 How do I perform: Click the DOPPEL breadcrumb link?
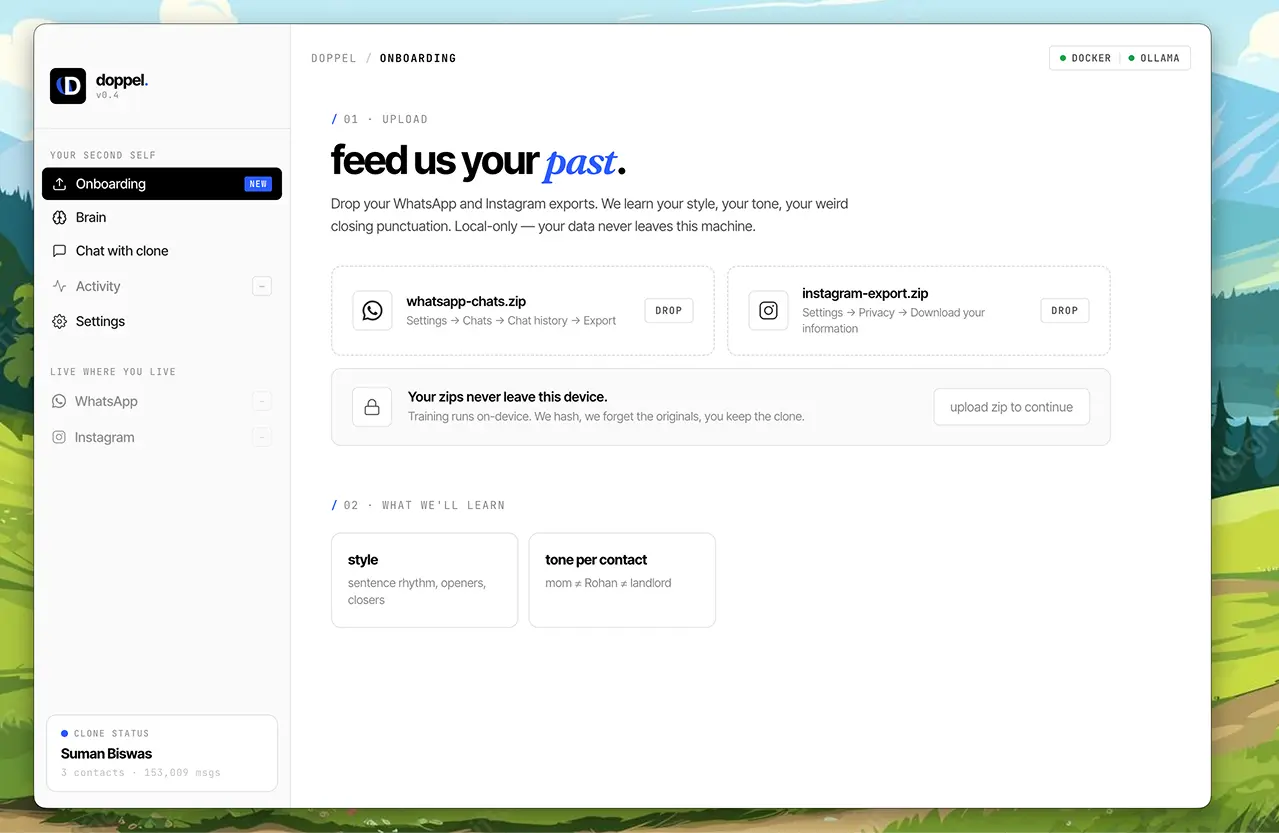(x=334, y=58)
